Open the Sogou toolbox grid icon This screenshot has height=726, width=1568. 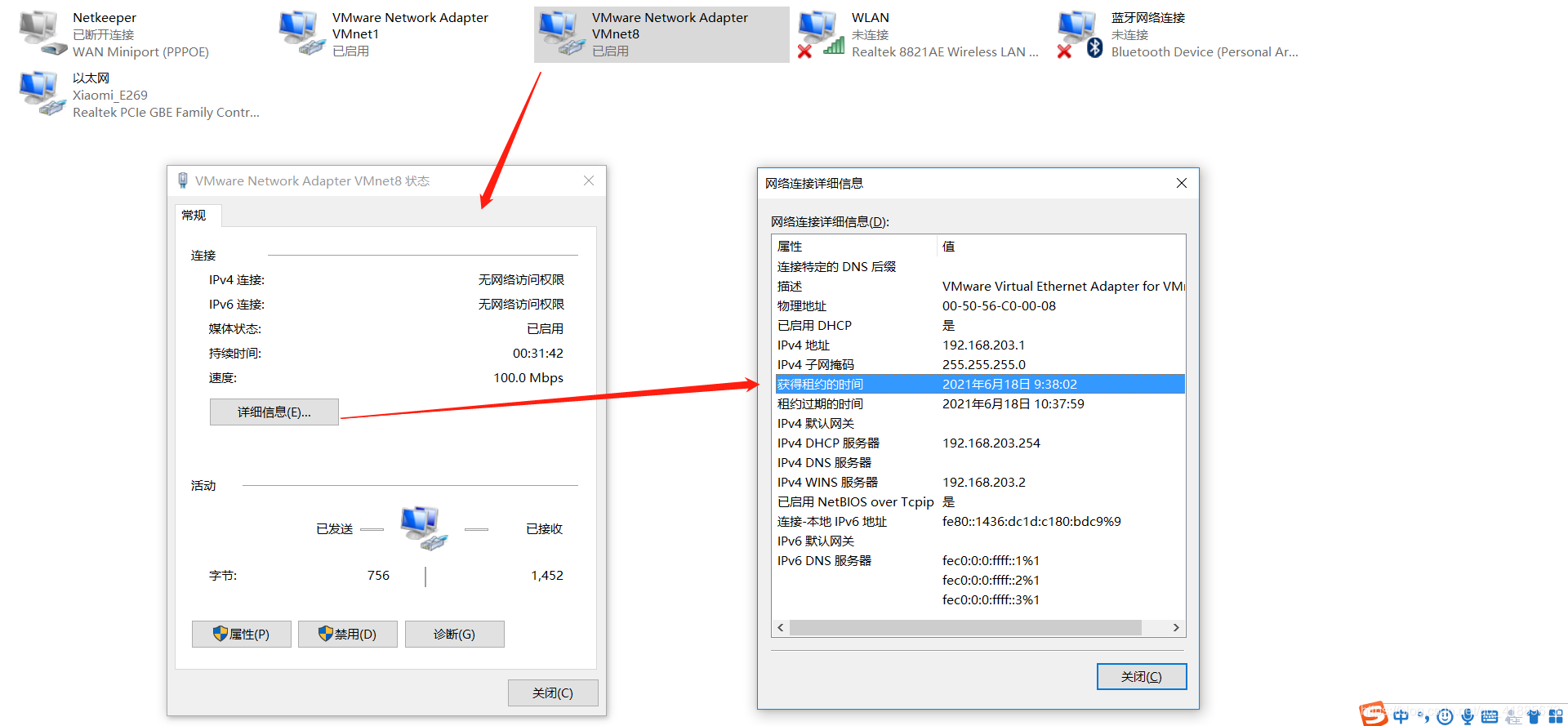(1555, 716)
